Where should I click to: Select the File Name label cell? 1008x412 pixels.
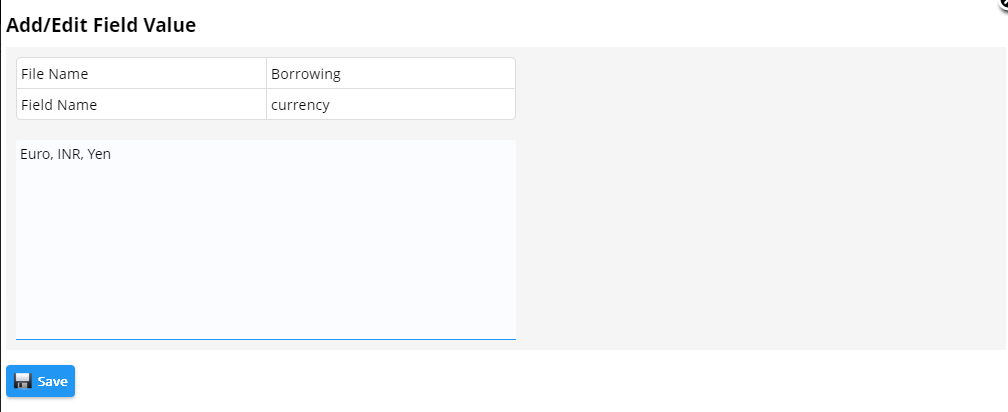[141, 73]
